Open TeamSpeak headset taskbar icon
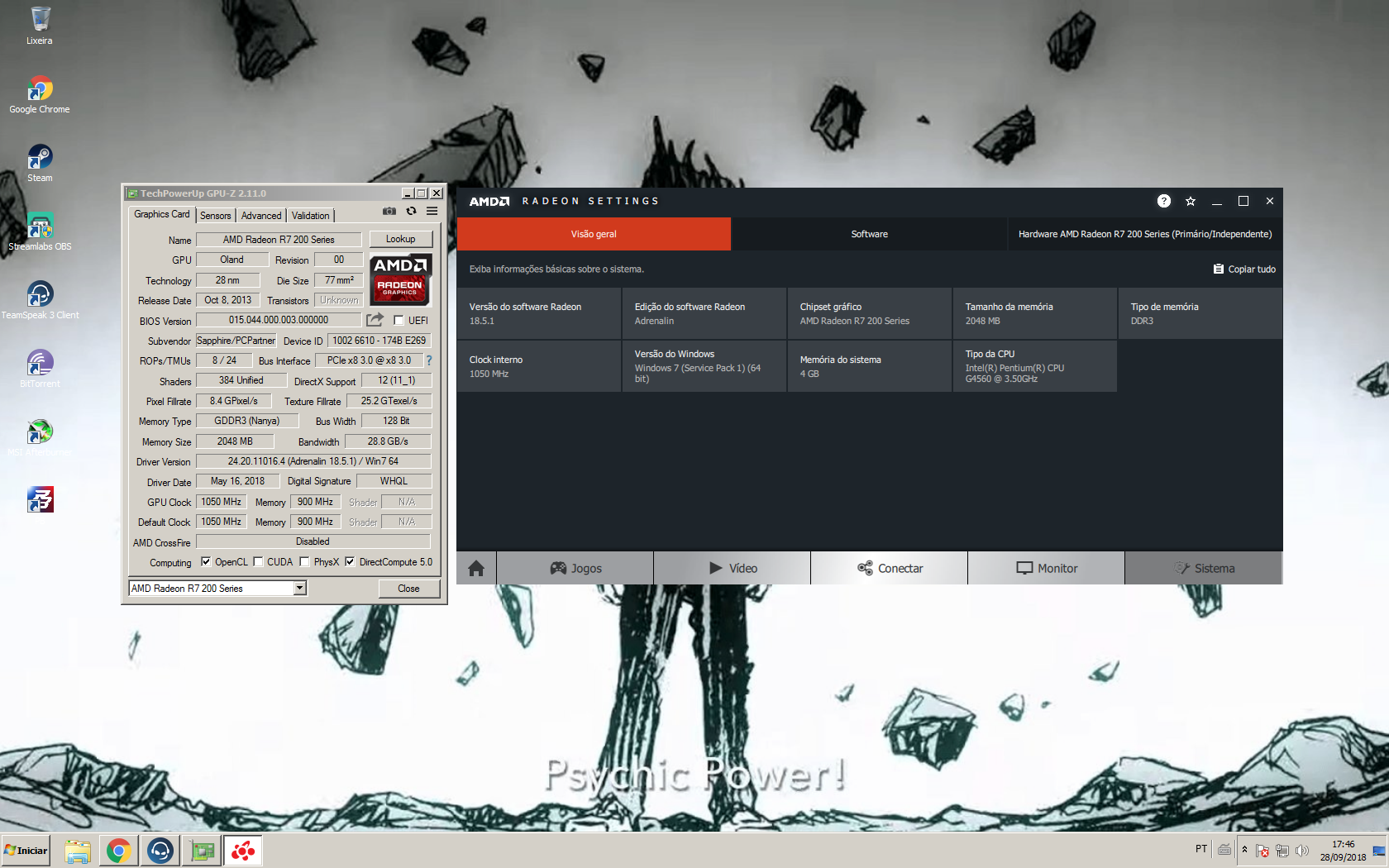1389x868 pixels. tap(160, 851)
